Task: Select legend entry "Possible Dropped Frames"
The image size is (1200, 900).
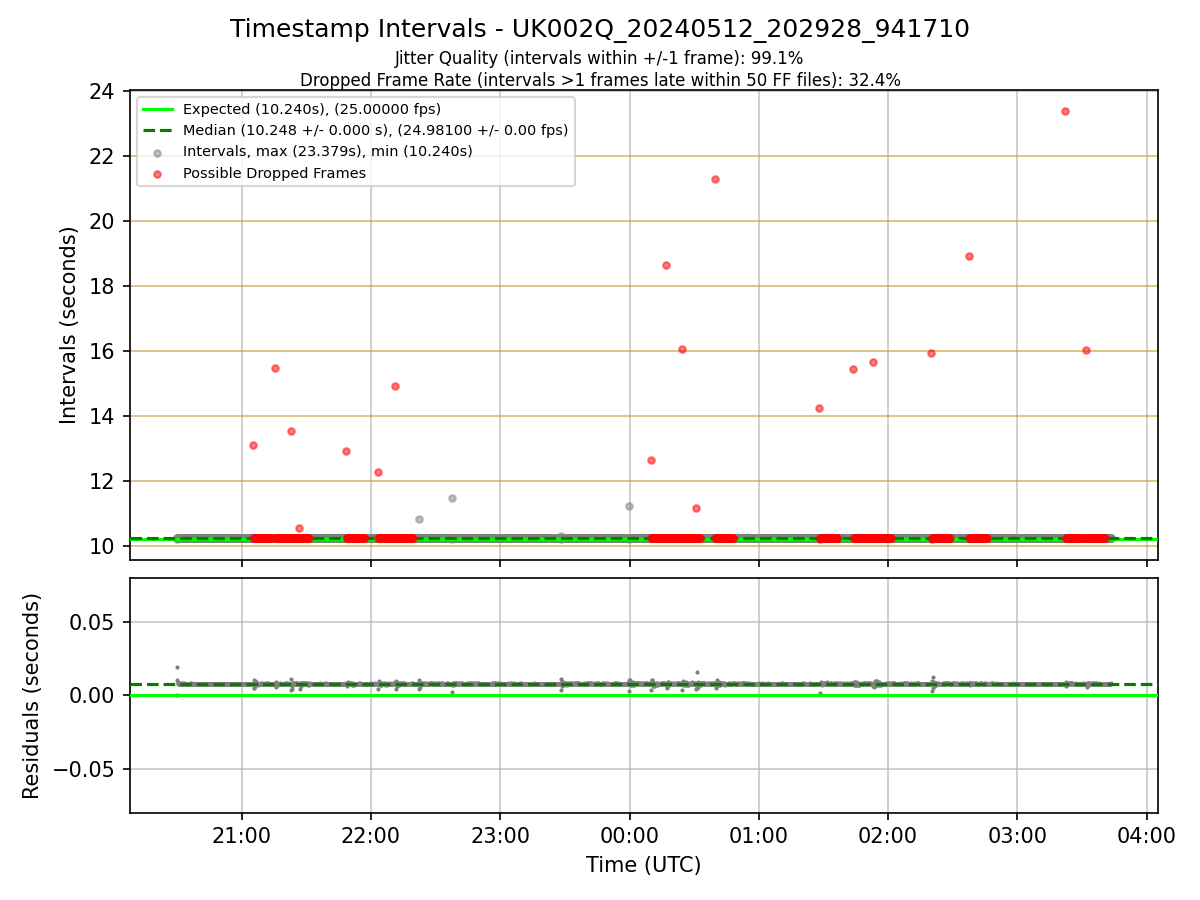Action: point(274,173)
